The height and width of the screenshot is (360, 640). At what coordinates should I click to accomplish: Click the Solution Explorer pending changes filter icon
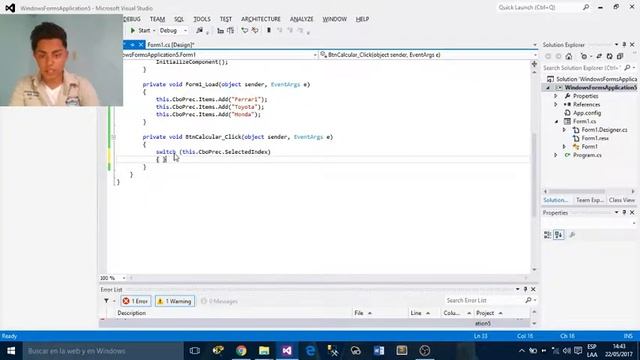click(584, 56)
